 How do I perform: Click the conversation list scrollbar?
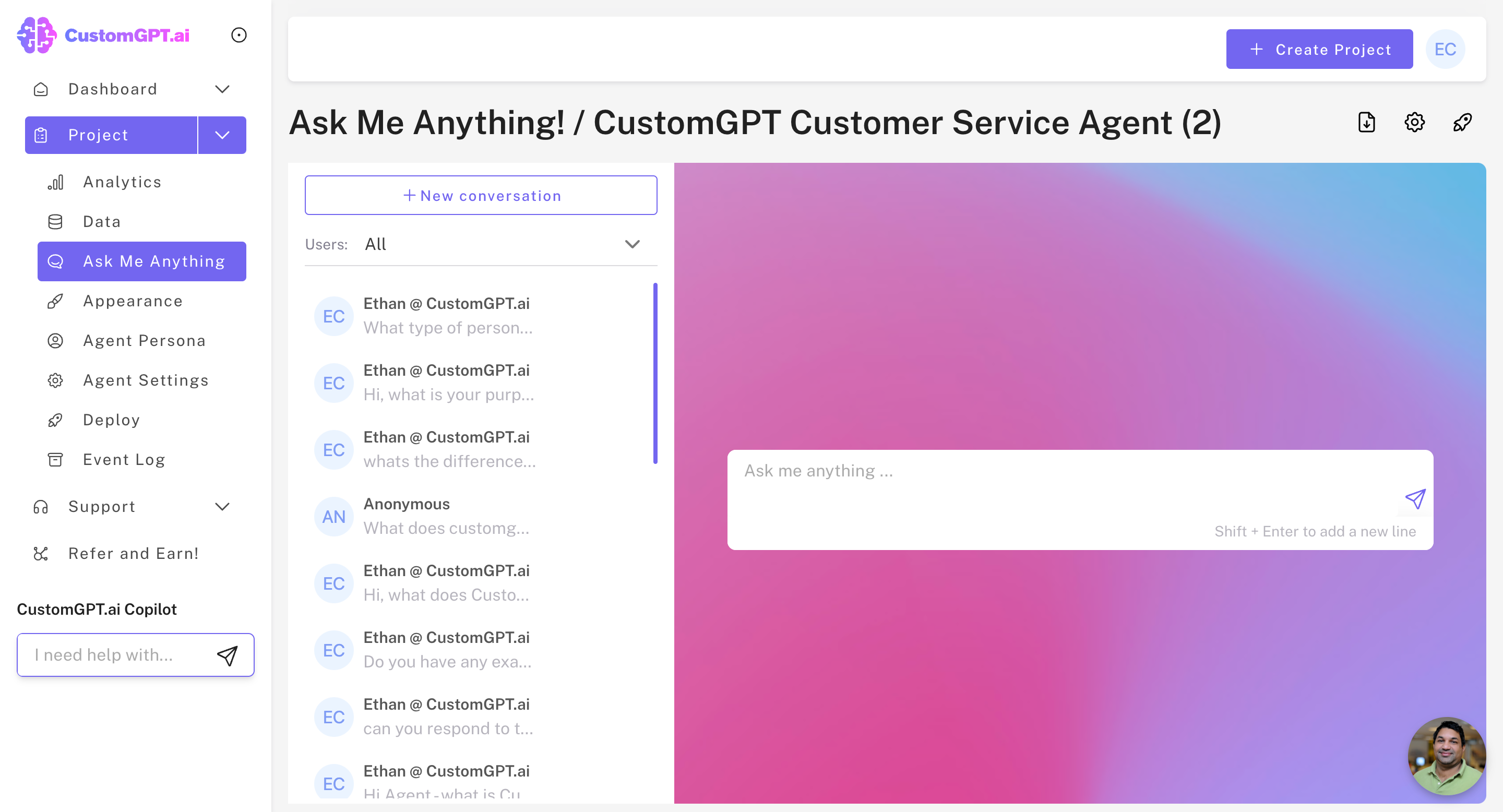point(655,373)
